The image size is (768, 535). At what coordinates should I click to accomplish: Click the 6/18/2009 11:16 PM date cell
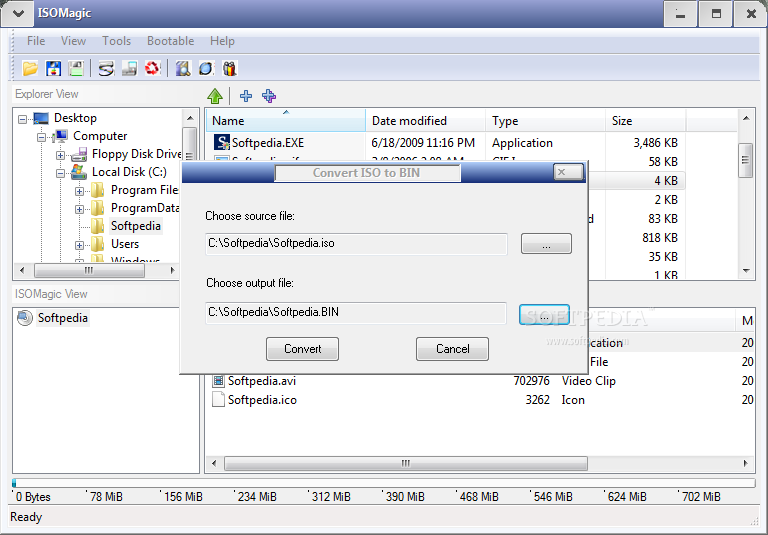(423, 143)
